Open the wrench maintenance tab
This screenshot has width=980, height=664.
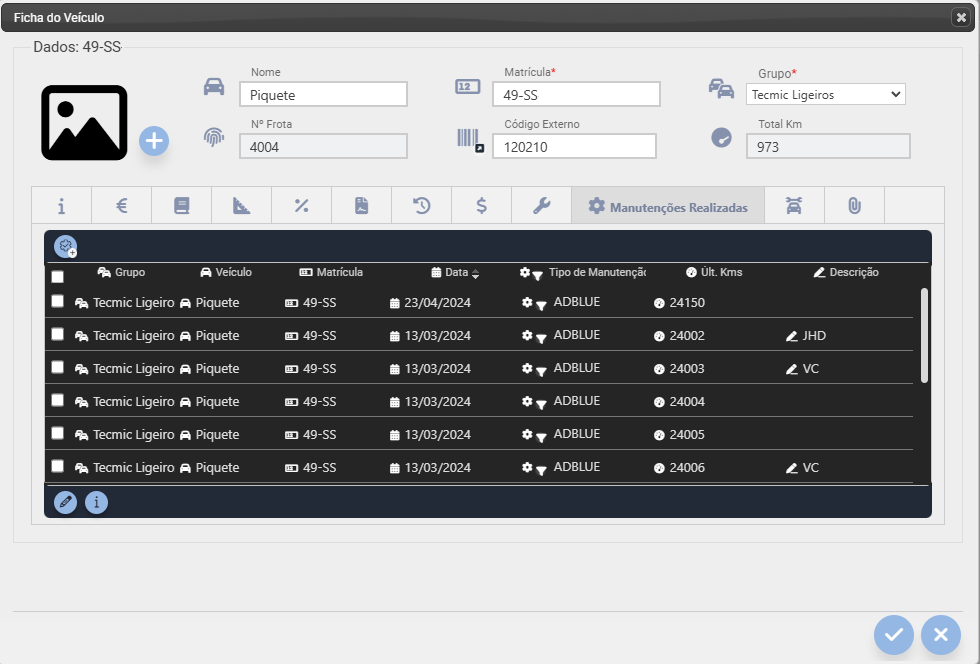click(x=542, y=205)
